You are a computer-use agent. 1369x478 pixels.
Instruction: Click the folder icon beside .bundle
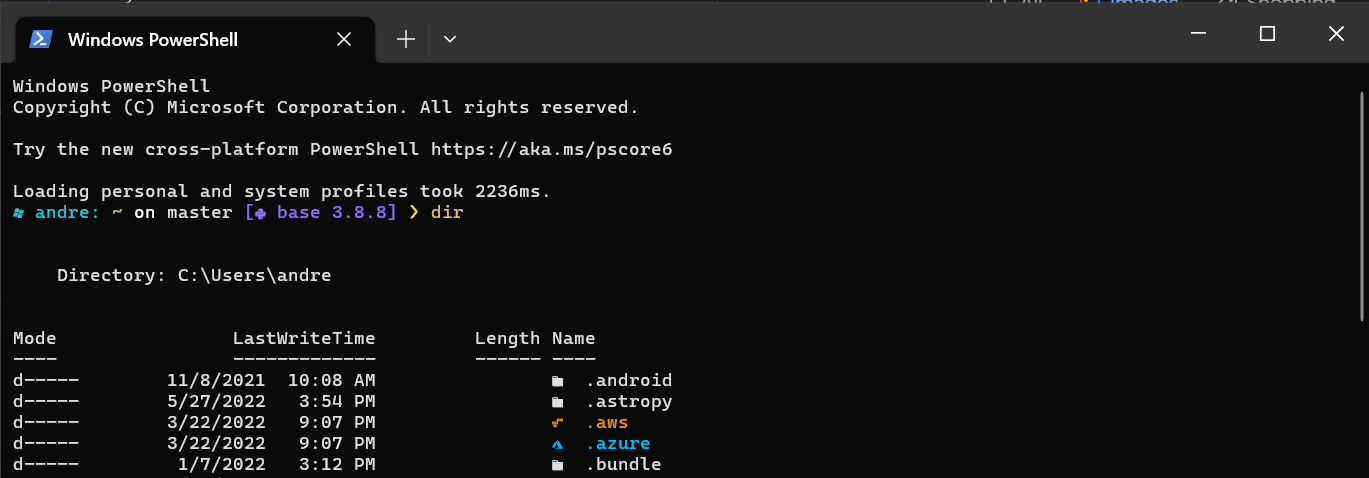pyautogui.click(x=557, y=465)
